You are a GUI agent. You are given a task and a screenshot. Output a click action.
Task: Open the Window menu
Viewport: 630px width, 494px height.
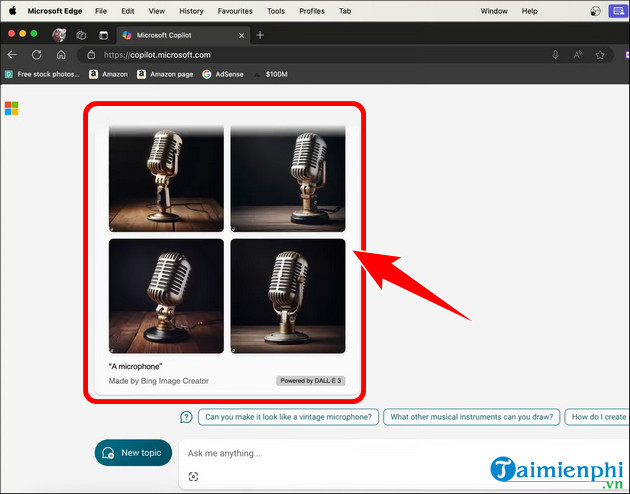pos(494,11)
